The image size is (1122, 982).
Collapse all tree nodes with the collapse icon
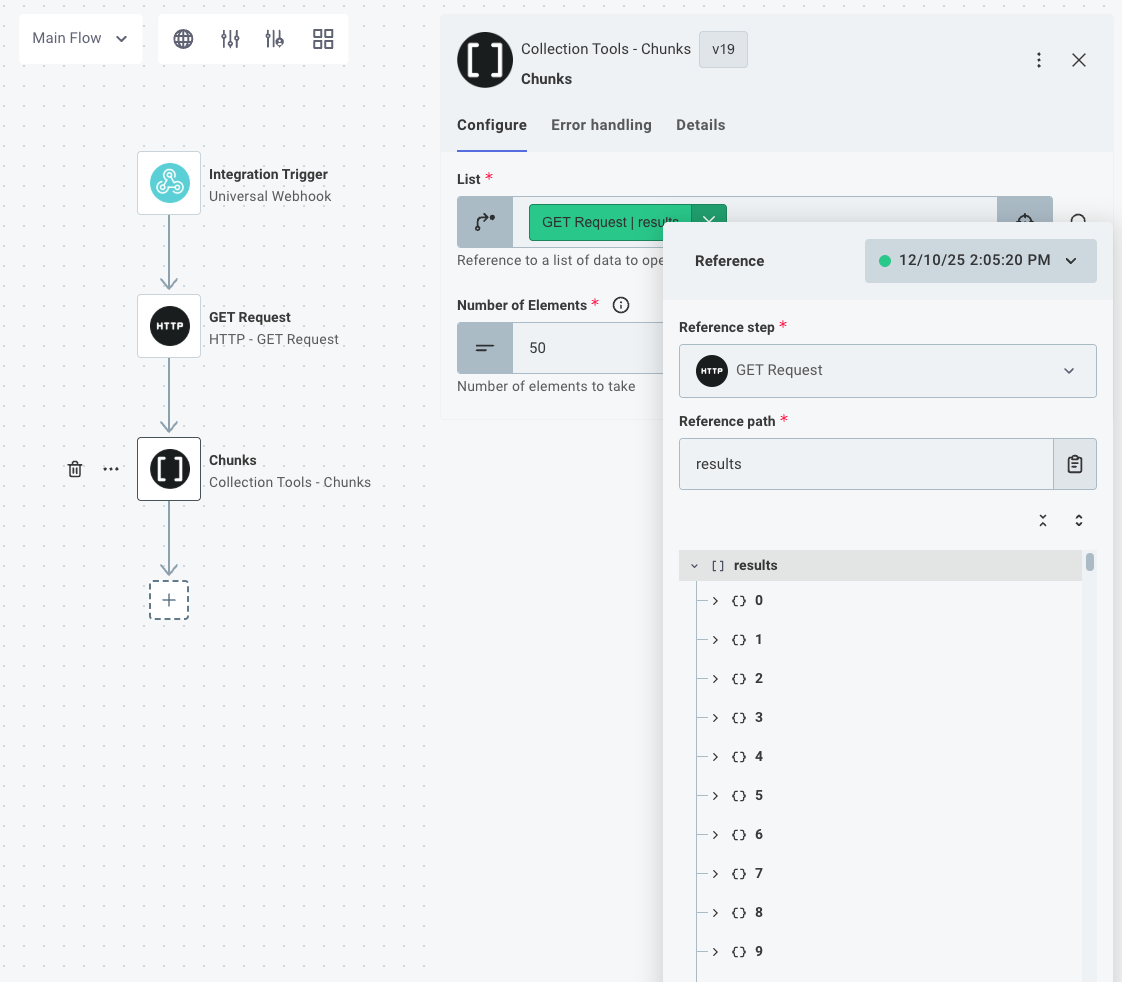(x=1042, y=520)
